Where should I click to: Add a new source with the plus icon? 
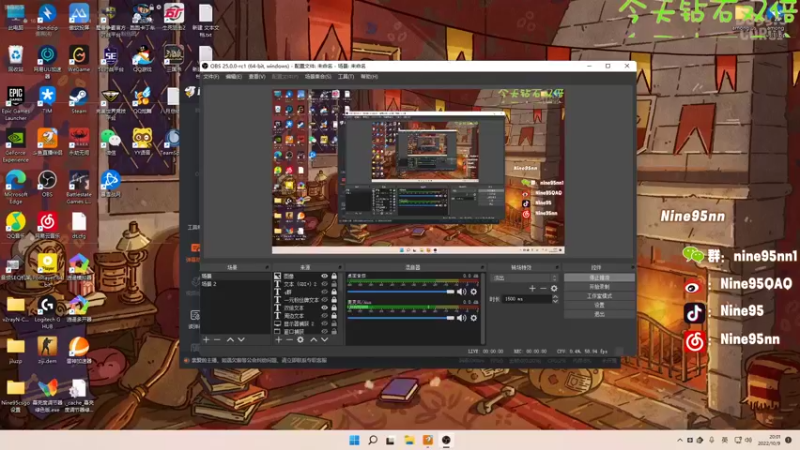click(x=279, y=339)
